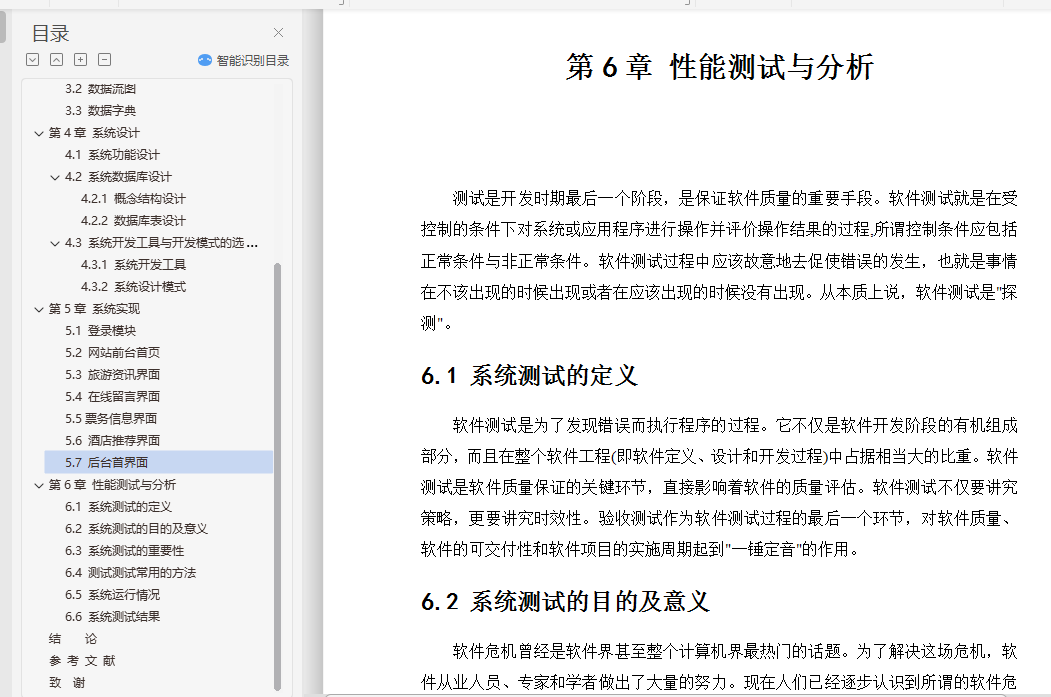The width and height of the screenshot is (1051, 697).
Task: Click heading 6.1 系统测试的定义 in document
Action: [x=529, y=375]
